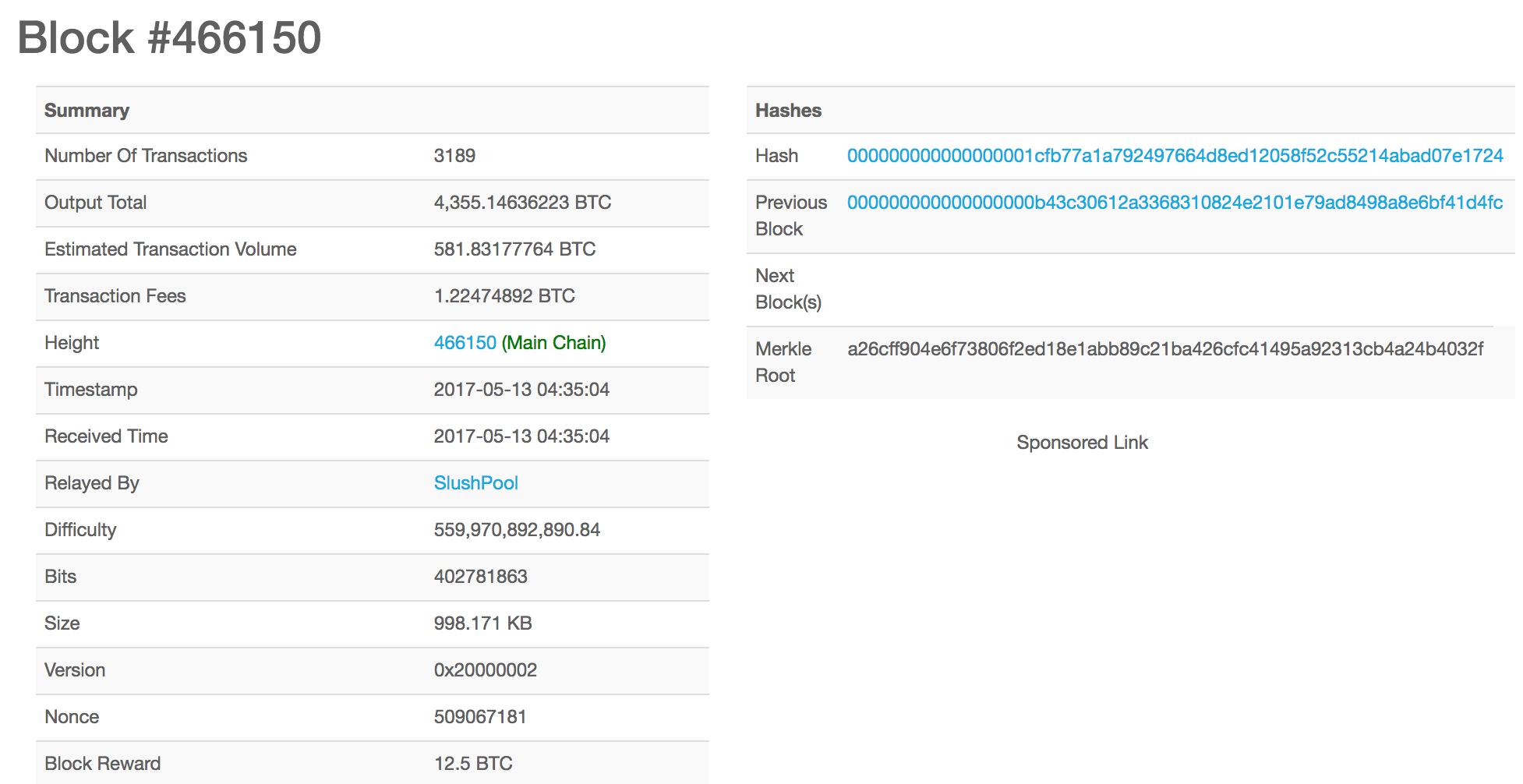Select the Number Of Transactions value 3189
The width and height of the screenshot is (1523, 784).
[x=454, y=156]
